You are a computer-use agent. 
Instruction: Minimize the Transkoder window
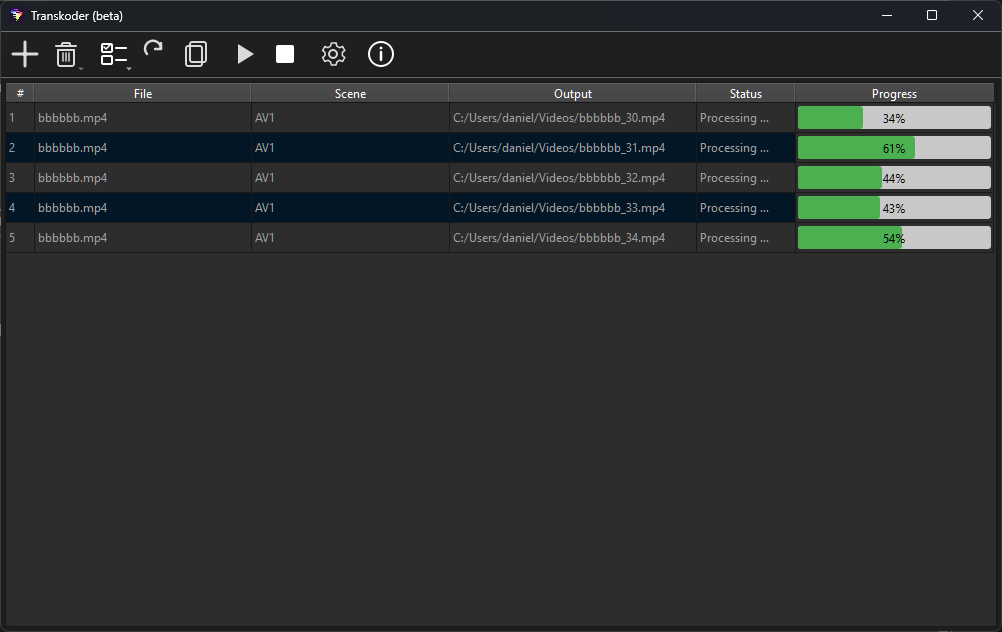886,15
